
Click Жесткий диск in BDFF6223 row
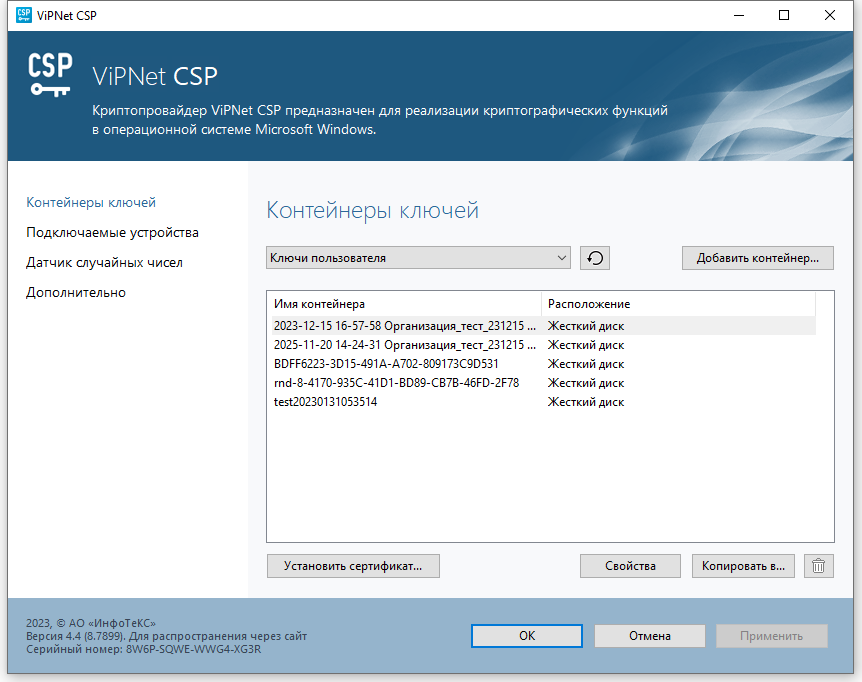pos(586,364)
